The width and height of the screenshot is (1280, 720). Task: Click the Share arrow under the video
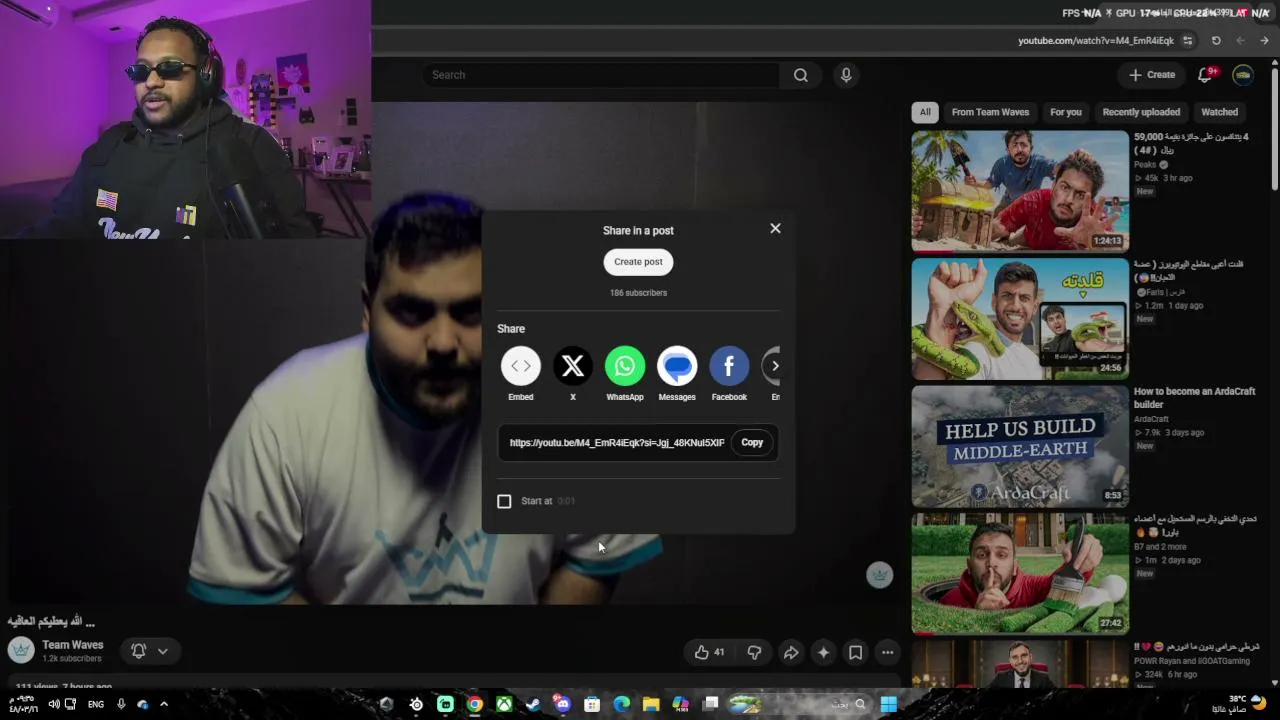[790, 653]
